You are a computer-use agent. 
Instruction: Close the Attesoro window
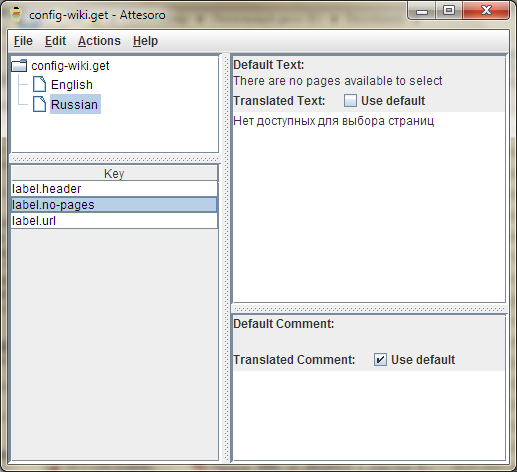tap(486, 11)
